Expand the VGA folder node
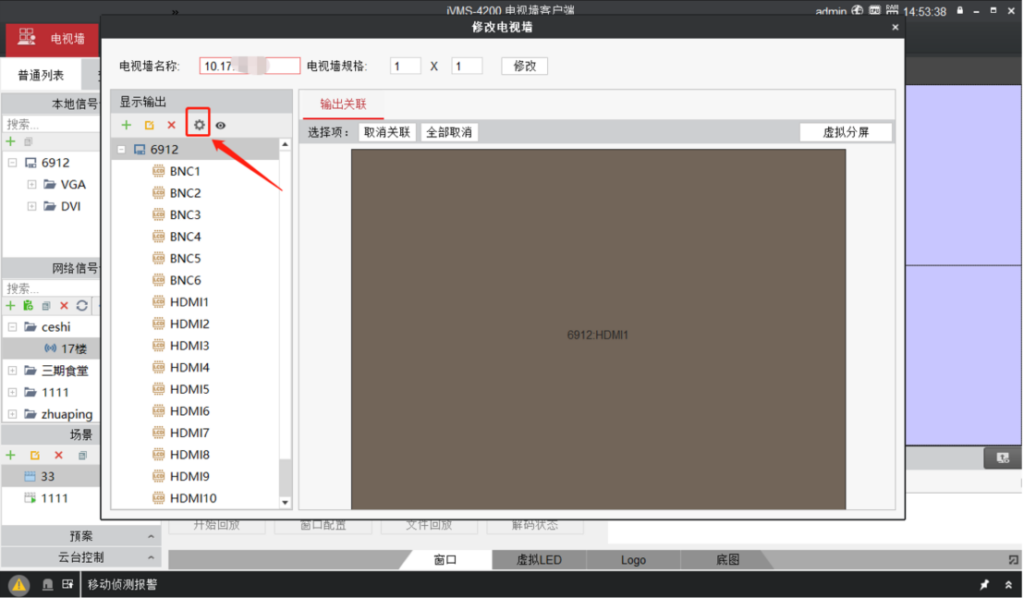 tap(32, 184)
